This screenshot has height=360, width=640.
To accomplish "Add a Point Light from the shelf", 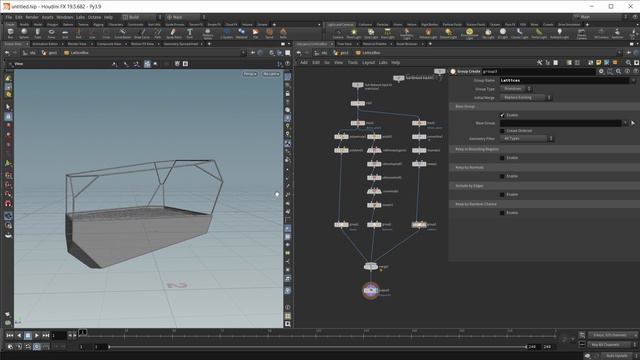I will click(x=354, y=33).
